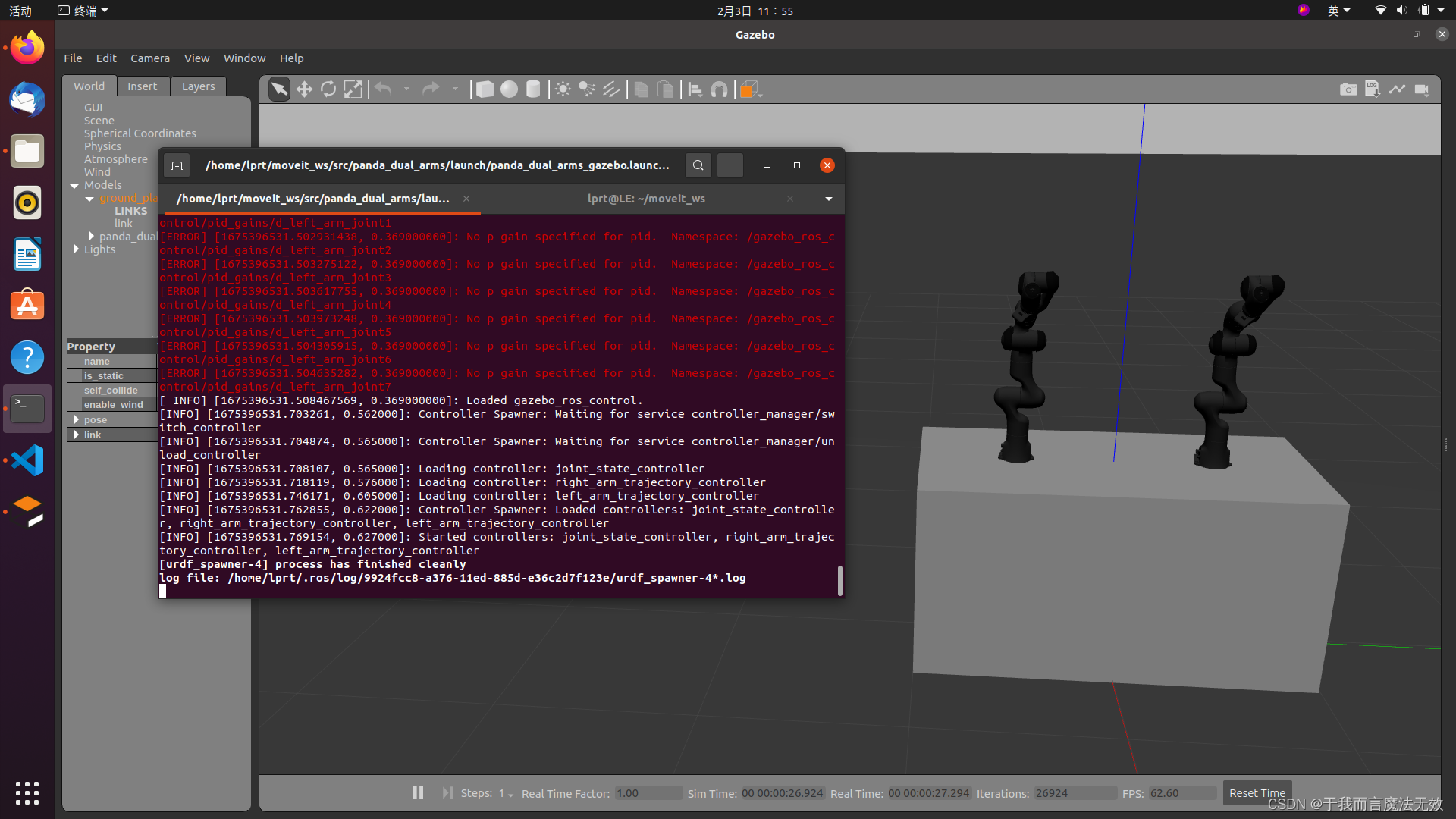Select the scale mode tool
Image resolution: width=1456 pixels, height=819 pixels.
coord(353,89)
